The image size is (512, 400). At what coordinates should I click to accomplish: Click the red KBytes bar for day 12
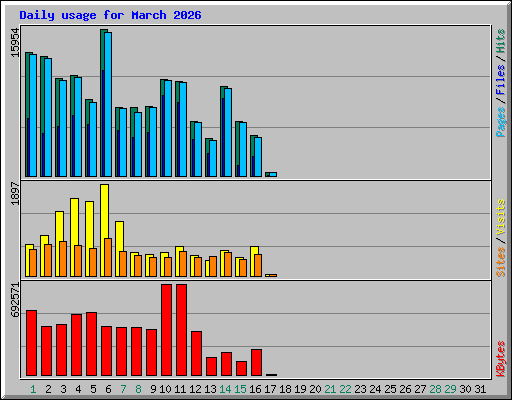pos(196,353)
